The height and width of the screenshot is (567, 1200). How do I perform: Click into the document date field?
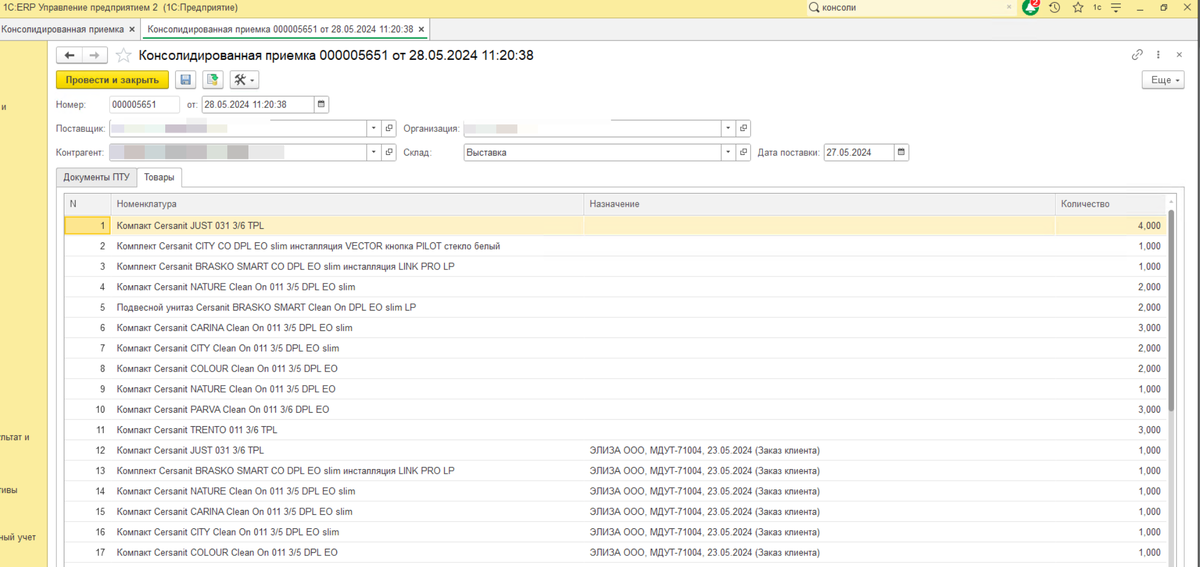point(258,104)
